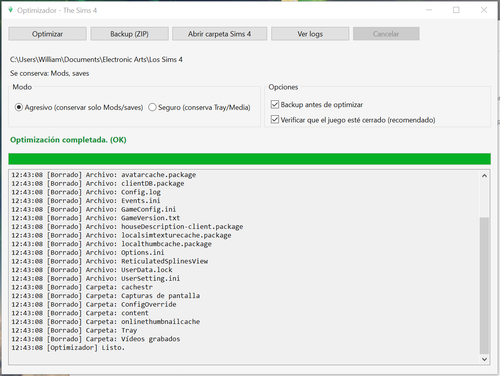Click log line clientDB.package
The image size is (500, 376).
tap(98, 183)
